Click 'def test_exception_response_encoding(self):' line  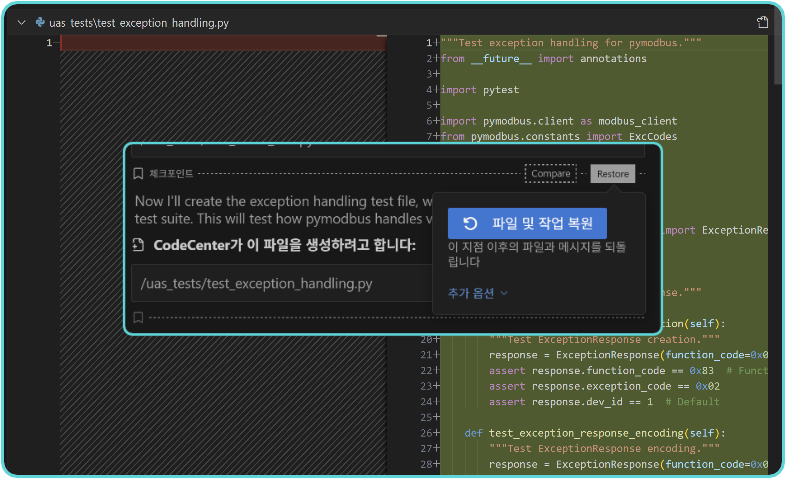pyautogui.click(x=595, y=433)
